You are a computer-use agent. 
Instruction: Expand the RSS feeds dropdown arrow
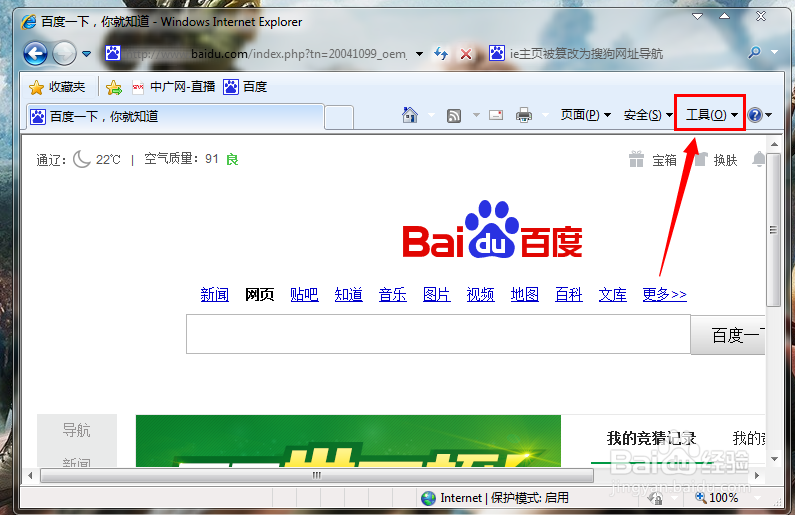click(476, 115)
